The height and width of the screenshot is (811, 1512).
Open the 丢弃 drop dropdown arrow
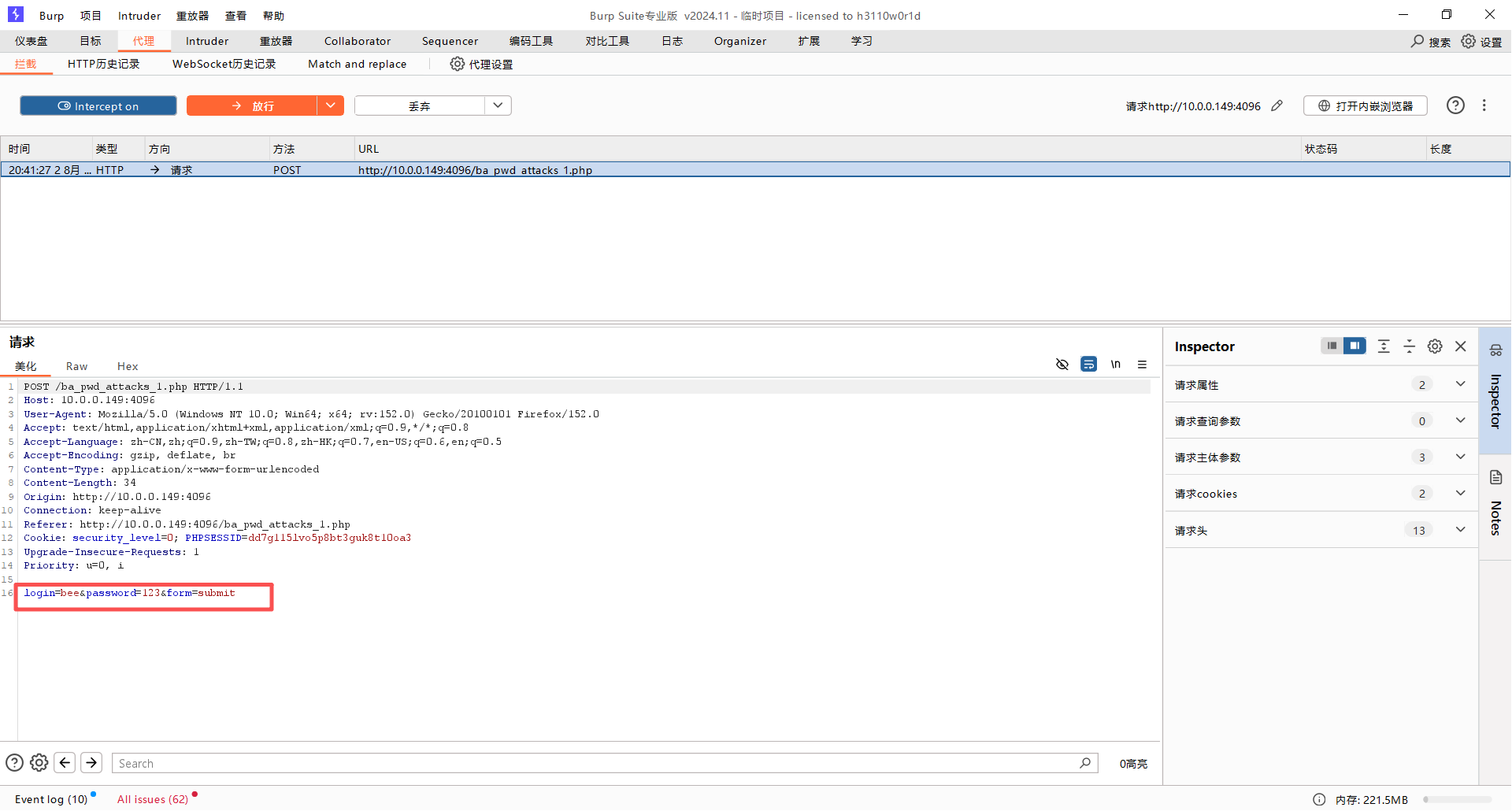pyautogui.click(x=498, y=106)
